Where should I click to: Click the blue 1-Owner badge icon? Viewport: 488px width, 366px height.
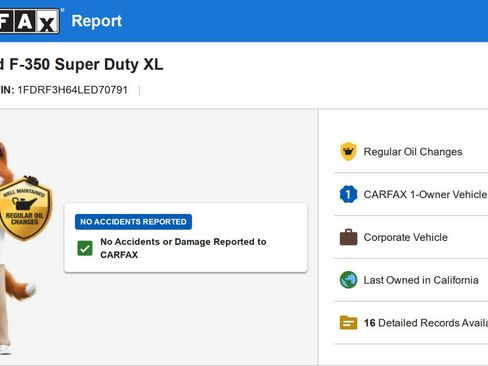(x=348, y=194)
